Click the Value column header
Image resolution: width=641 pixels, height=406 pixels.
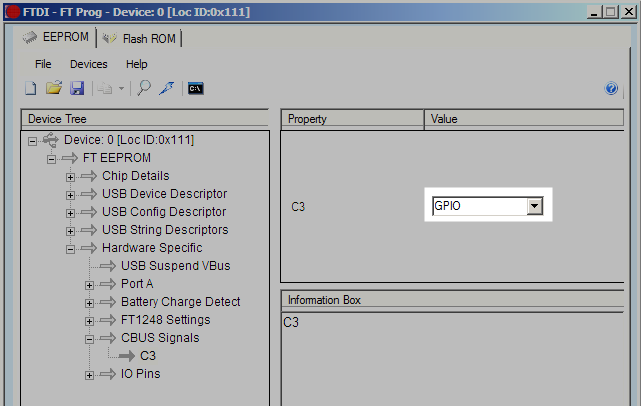(x=524, y=119)
